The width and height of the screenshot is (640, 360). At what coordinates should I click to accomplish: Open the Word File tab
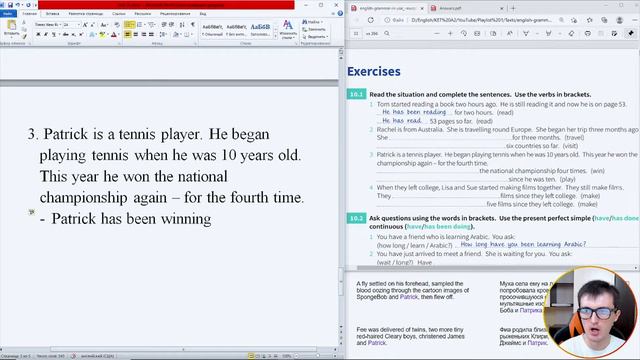pyautogui.click(x=8, y=13)
